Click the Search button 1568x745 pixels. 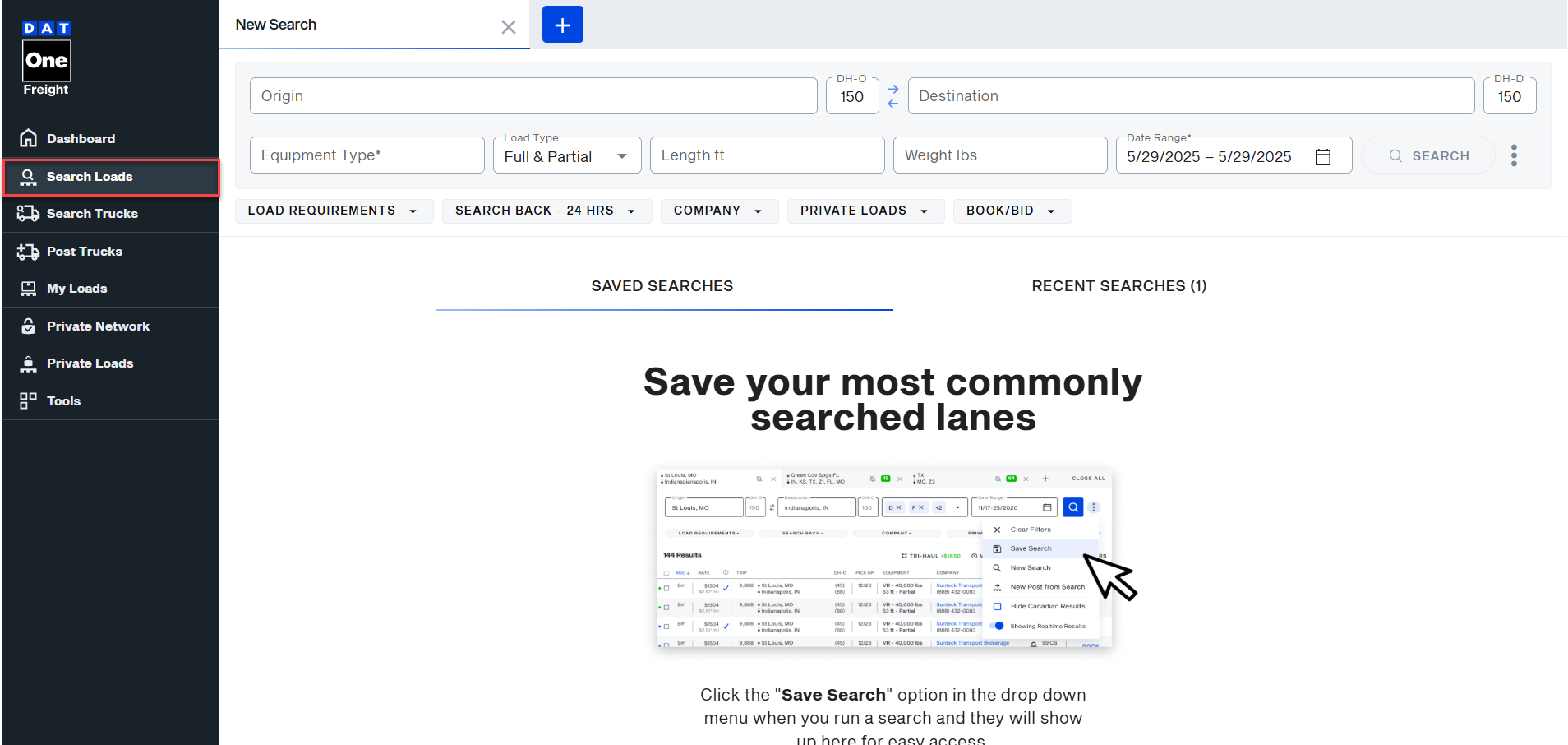point(1428,155)
